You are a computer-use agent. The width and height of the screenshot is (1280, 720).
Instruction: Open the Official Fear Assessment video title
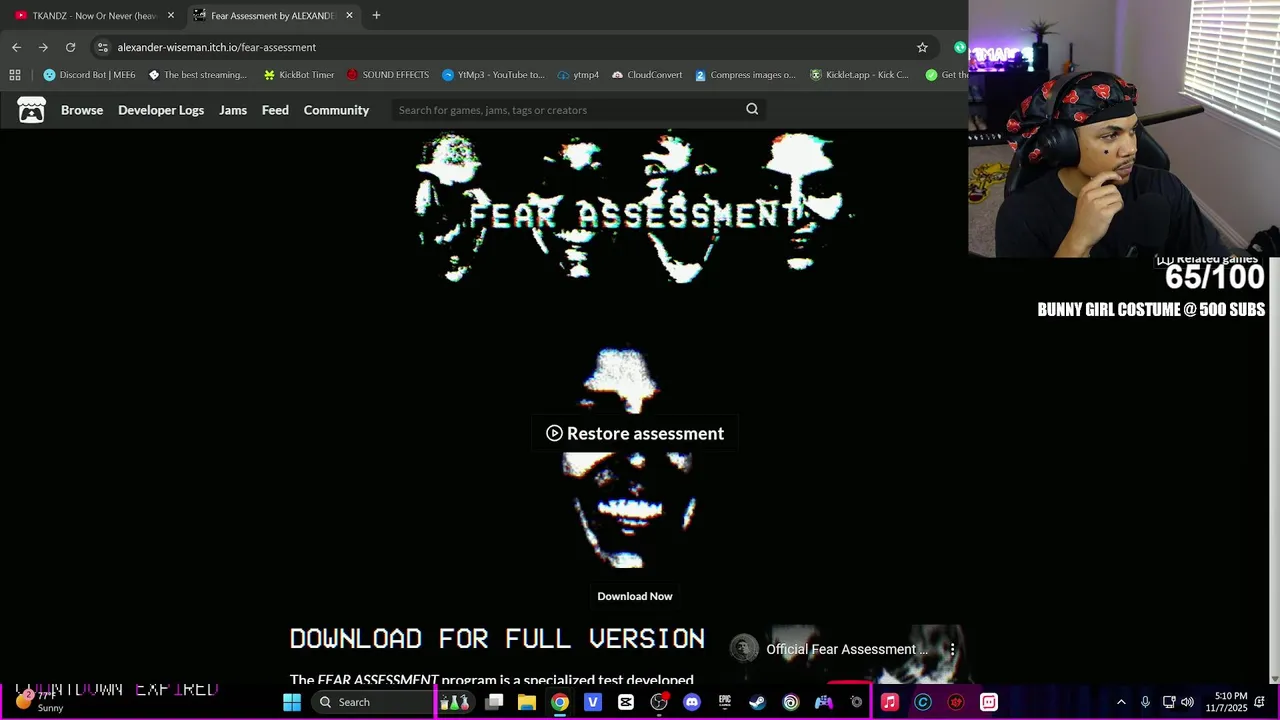coord(847,649)
